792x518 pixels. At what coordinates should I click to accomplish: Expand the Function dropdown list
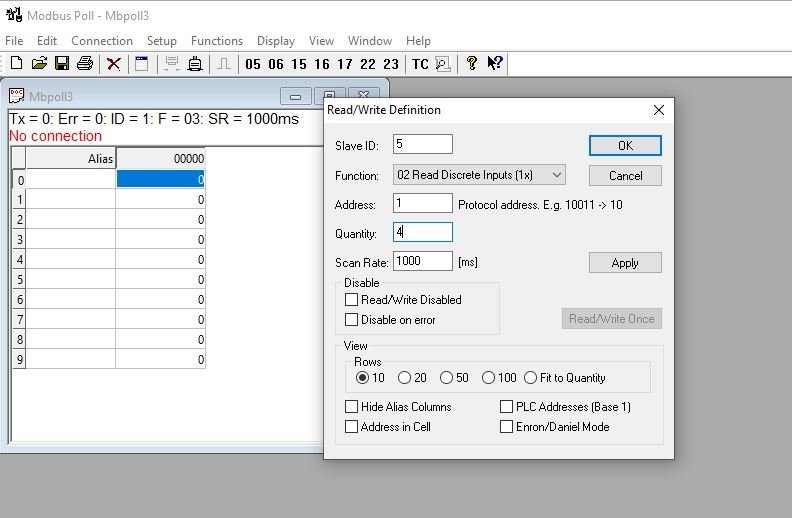pos(557,175)
